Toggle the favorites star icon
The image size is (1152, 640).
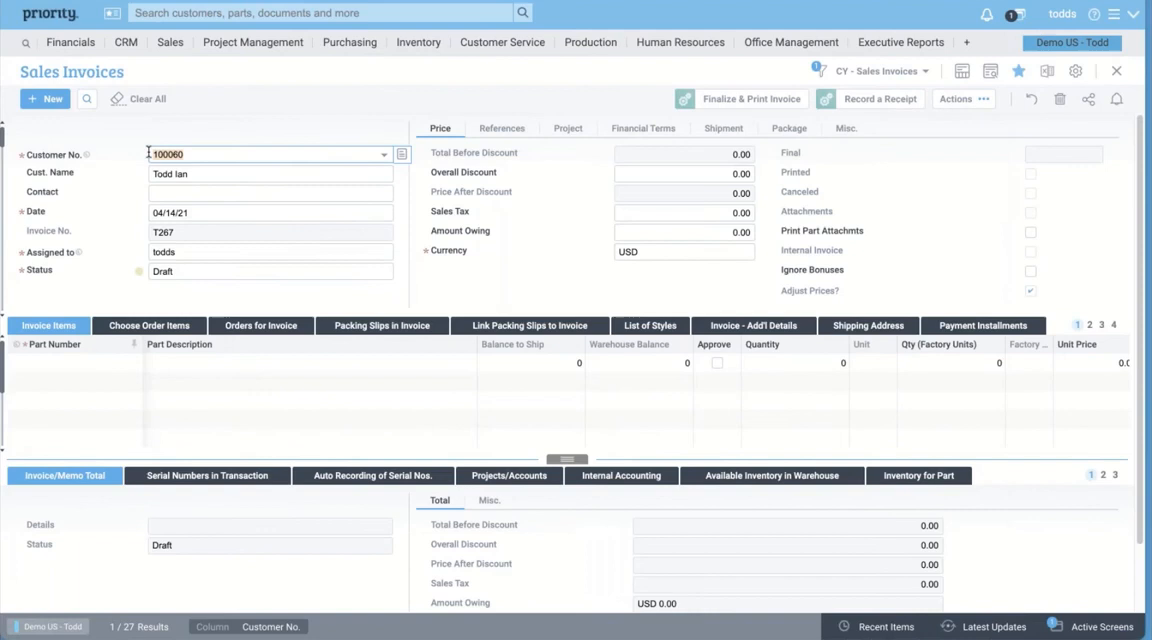[1018, 71]
